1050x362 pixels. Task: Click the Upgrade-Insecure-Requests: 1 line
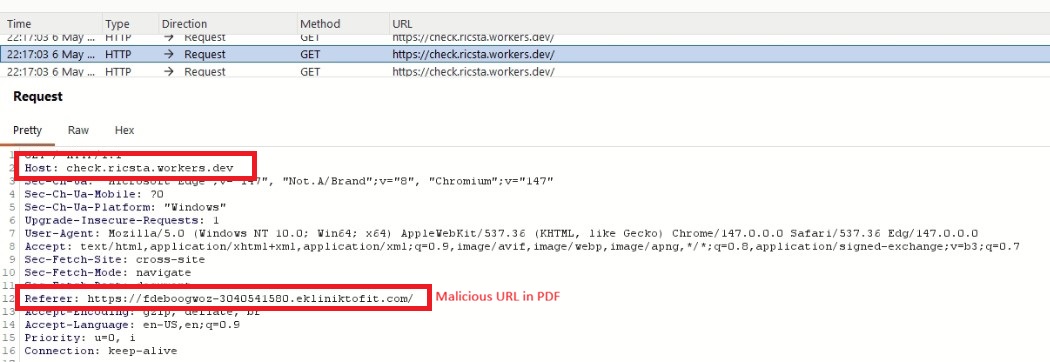122,220
